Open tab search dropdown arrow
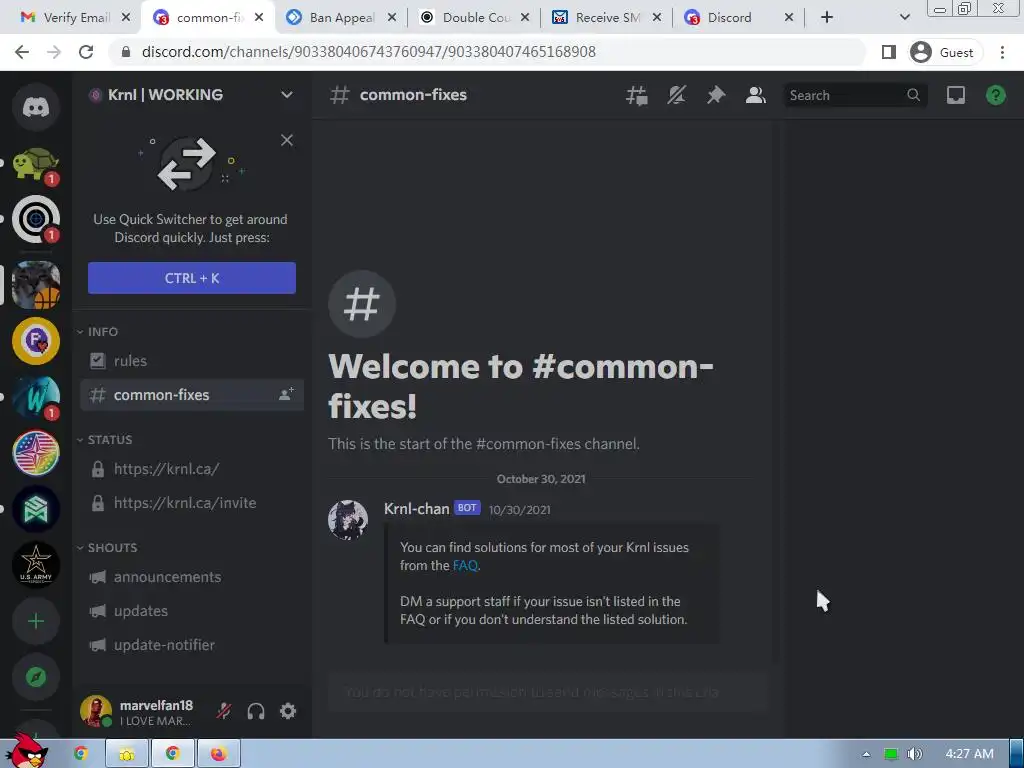Image resolution: width=1024 pixels, height=768 pixels. [x=904, y=18]
